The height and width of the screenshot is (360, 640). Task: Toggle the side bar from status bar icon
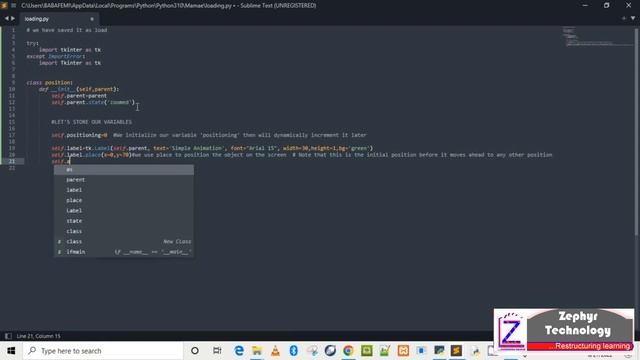pos(8,336)
